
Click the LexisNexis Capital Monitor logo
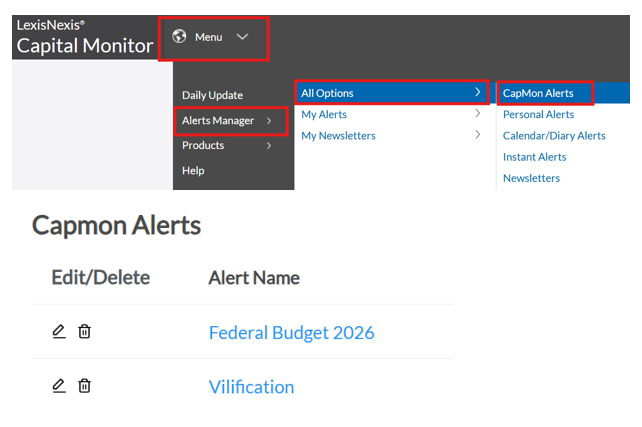point(84,37)
